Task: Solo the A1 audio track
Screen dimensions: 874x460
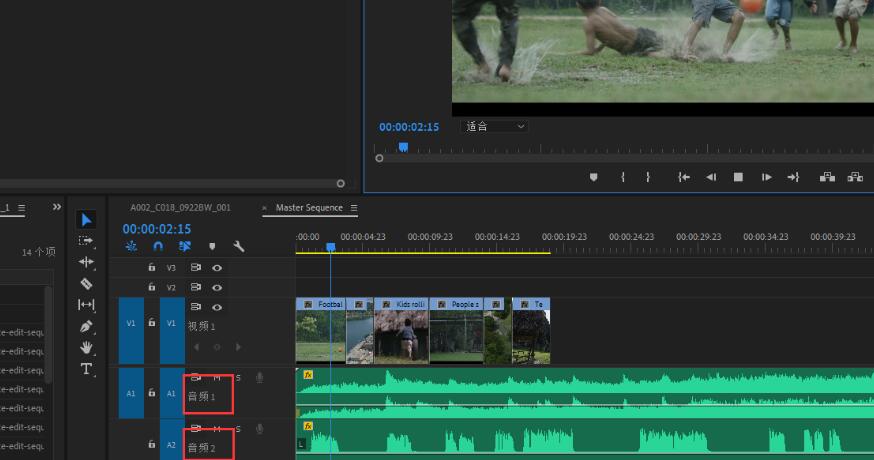Action: tap(238, 377)
